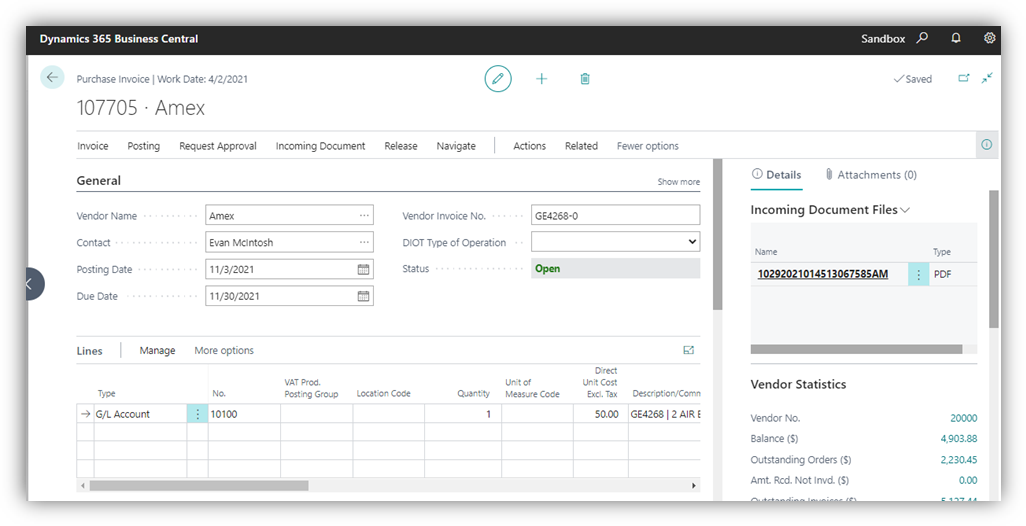Toggle FactBox pane info icon
The image size is (1026, 526).
pos(987,145)
